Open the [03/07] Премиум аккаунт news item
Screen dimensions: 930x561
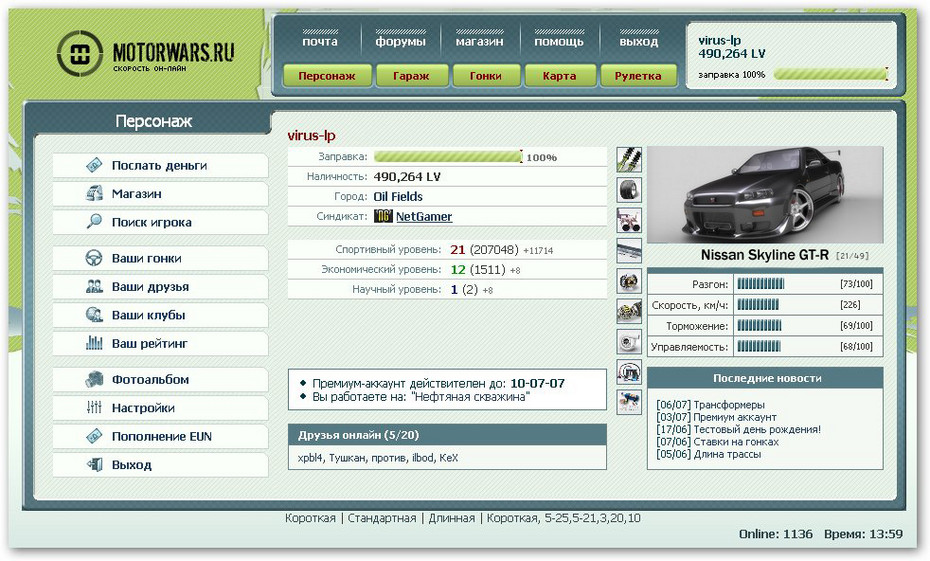716,417
